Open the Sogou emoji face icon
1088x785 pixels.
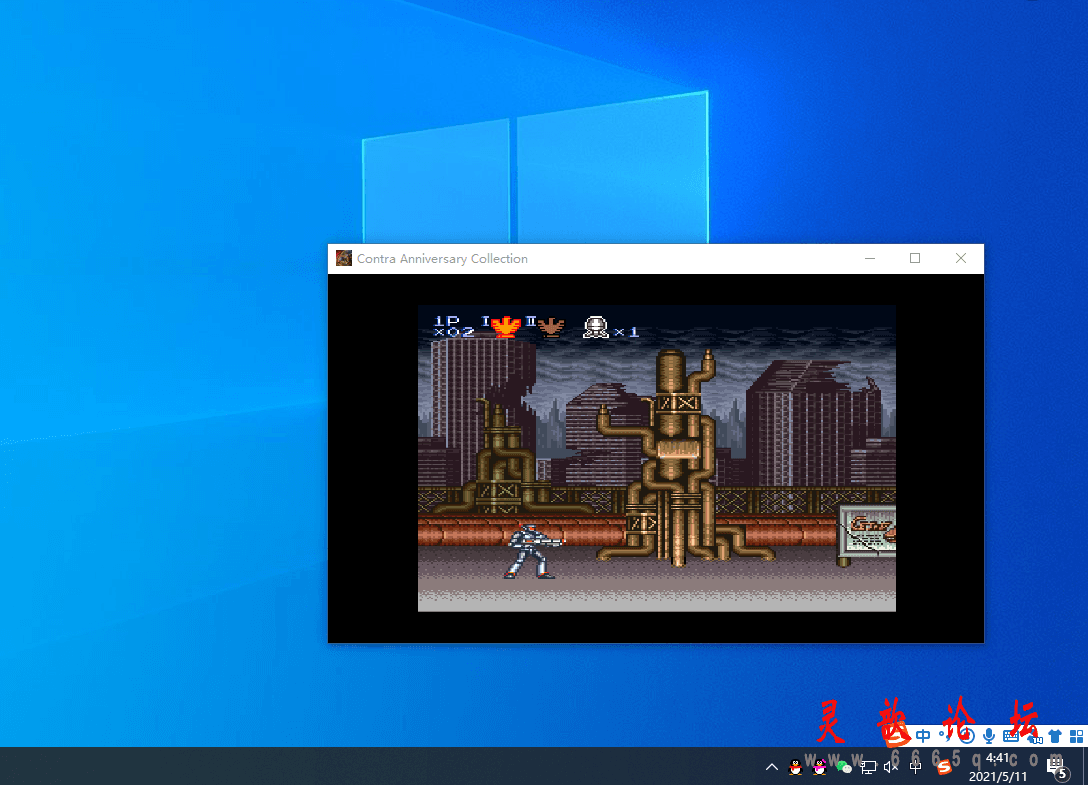pos(967,736)
